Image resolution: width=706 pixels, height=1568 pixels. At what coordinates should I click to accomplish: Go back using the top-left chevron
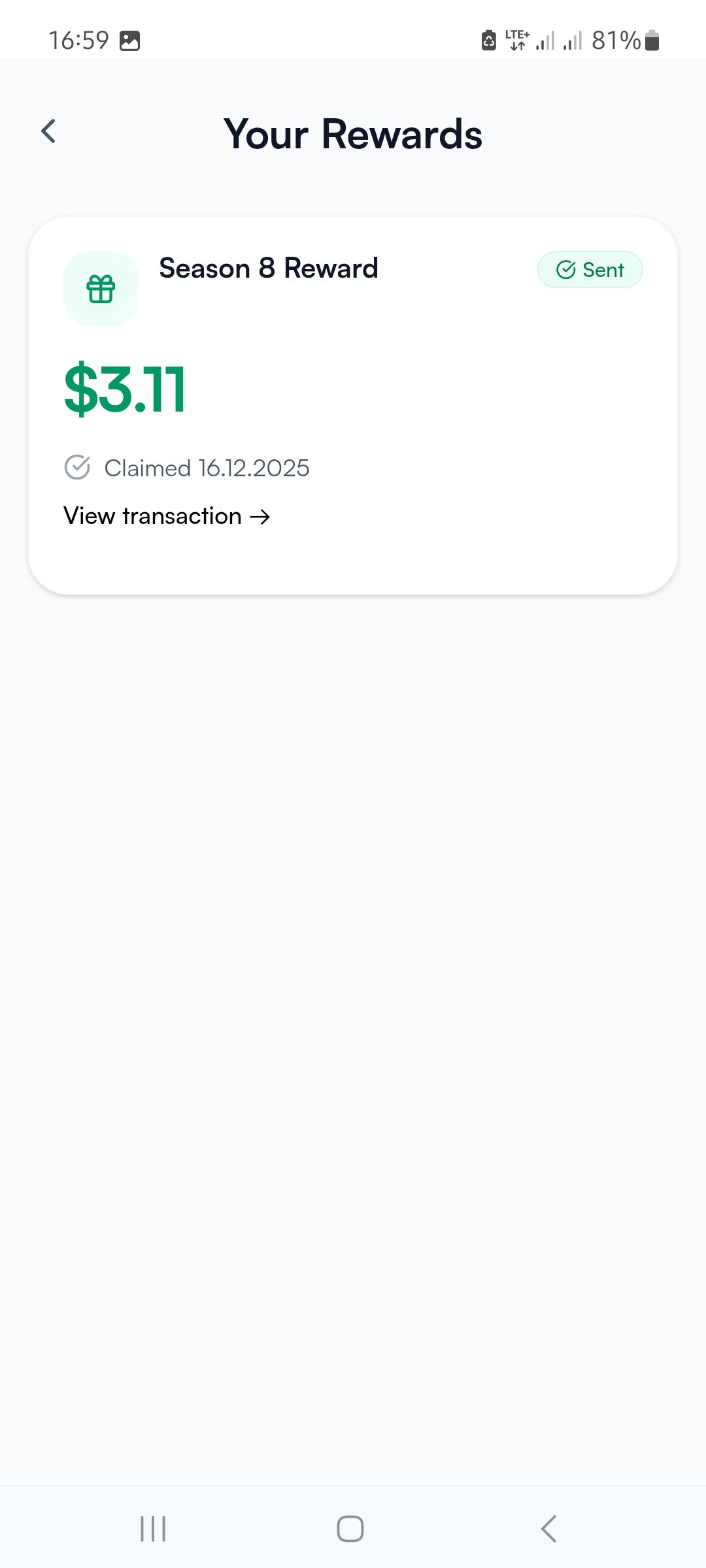pos(49,131)
